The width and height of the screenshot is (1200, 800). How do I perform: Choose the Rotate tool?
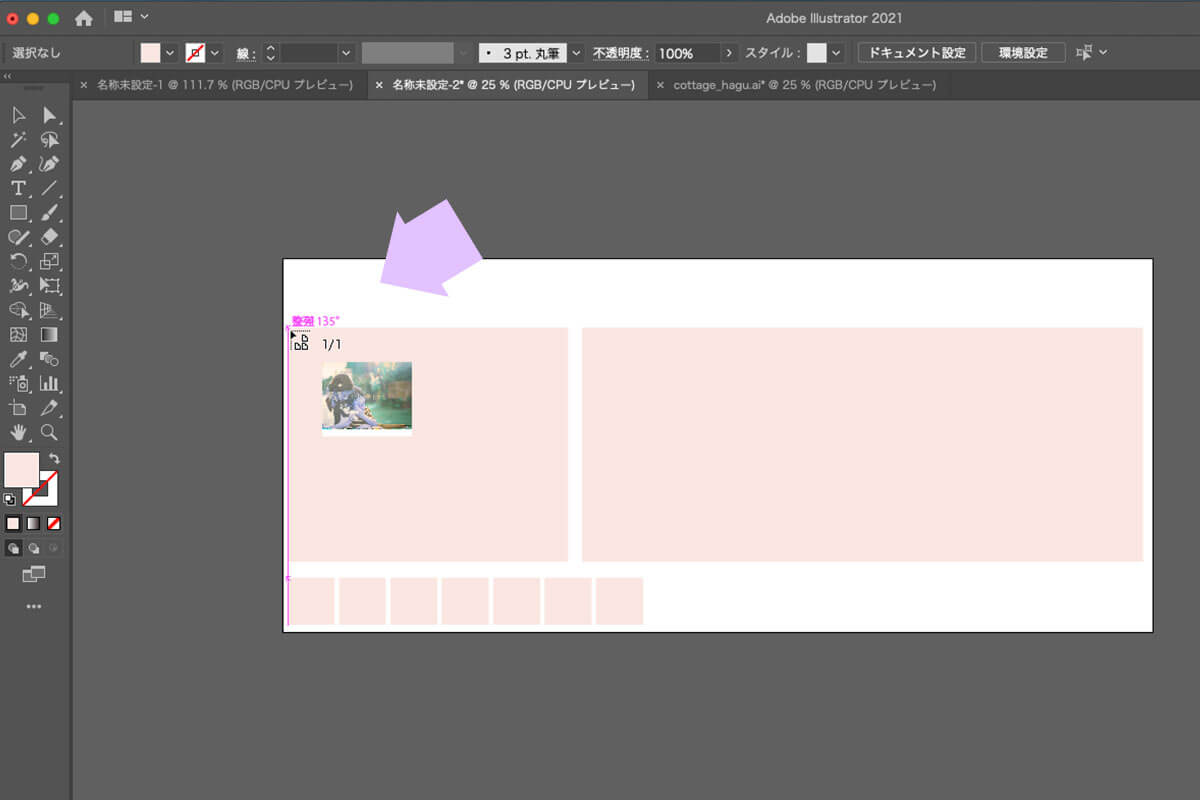18,262
